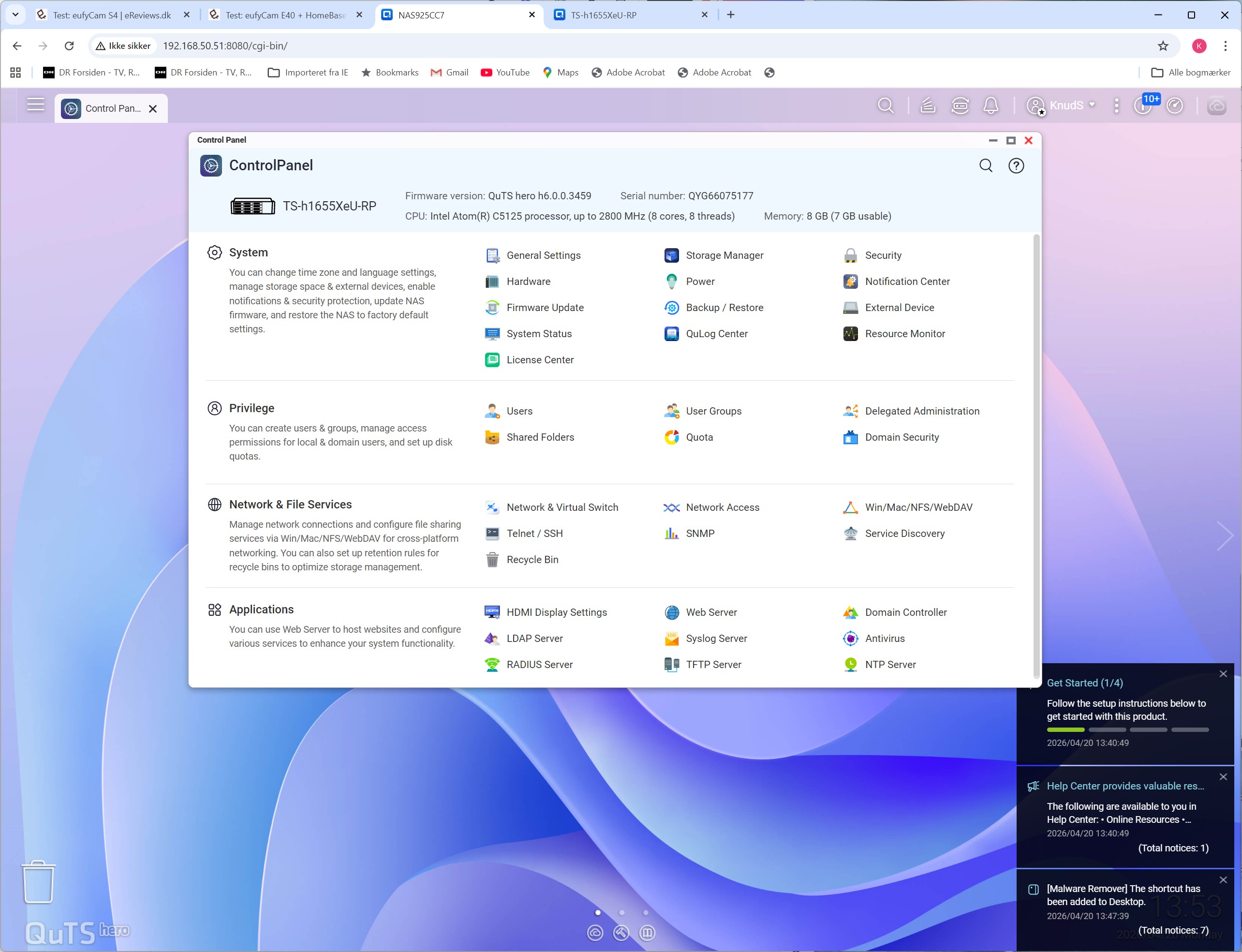Open Control Panel help
This screenshot has width=1242, height=952.
1017,165
